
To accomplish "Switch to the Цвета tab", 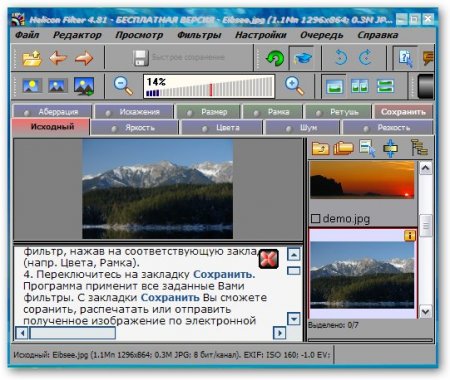I will [221, 128].
